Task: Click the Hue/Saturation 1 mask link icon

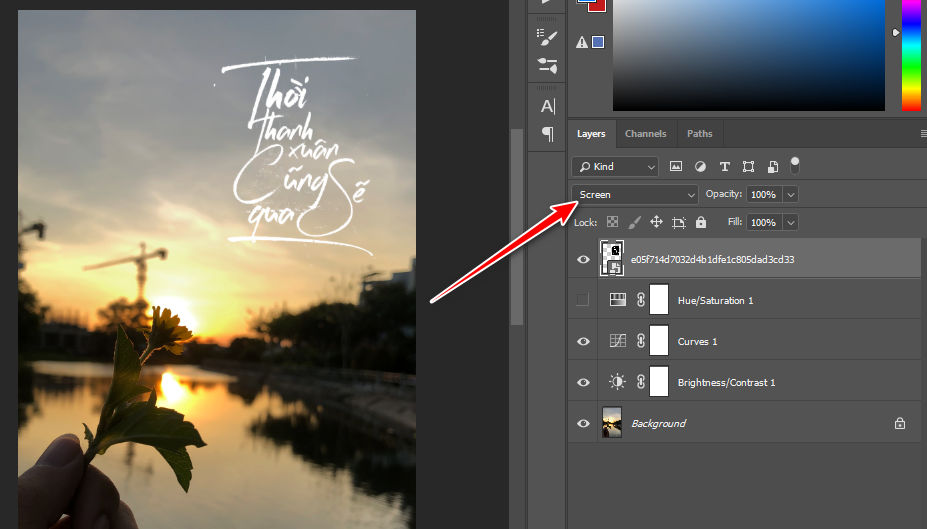Action: click(x=641, y=300)
